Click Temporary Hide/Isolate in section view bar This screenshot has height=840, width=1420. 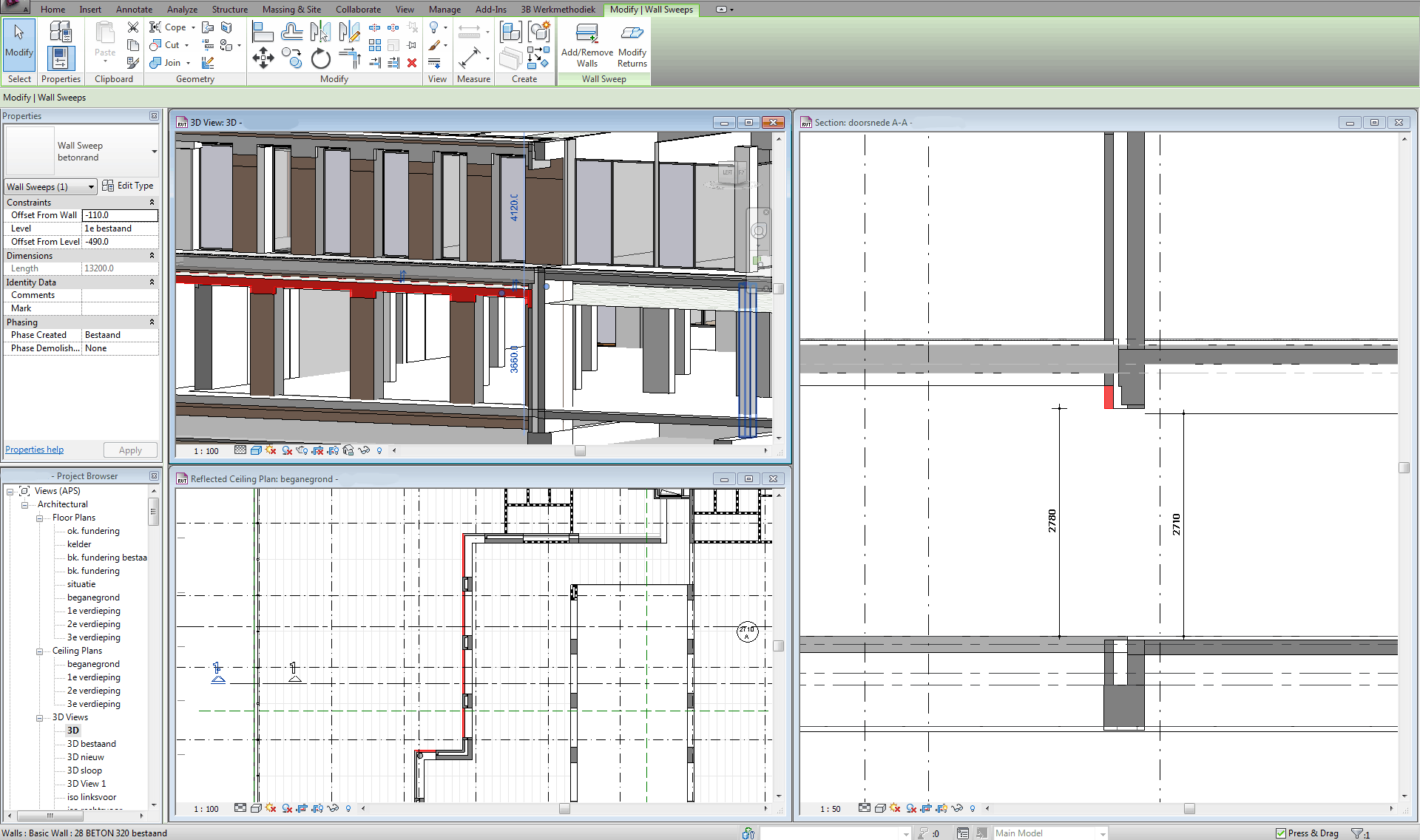(x=957, y=808)
